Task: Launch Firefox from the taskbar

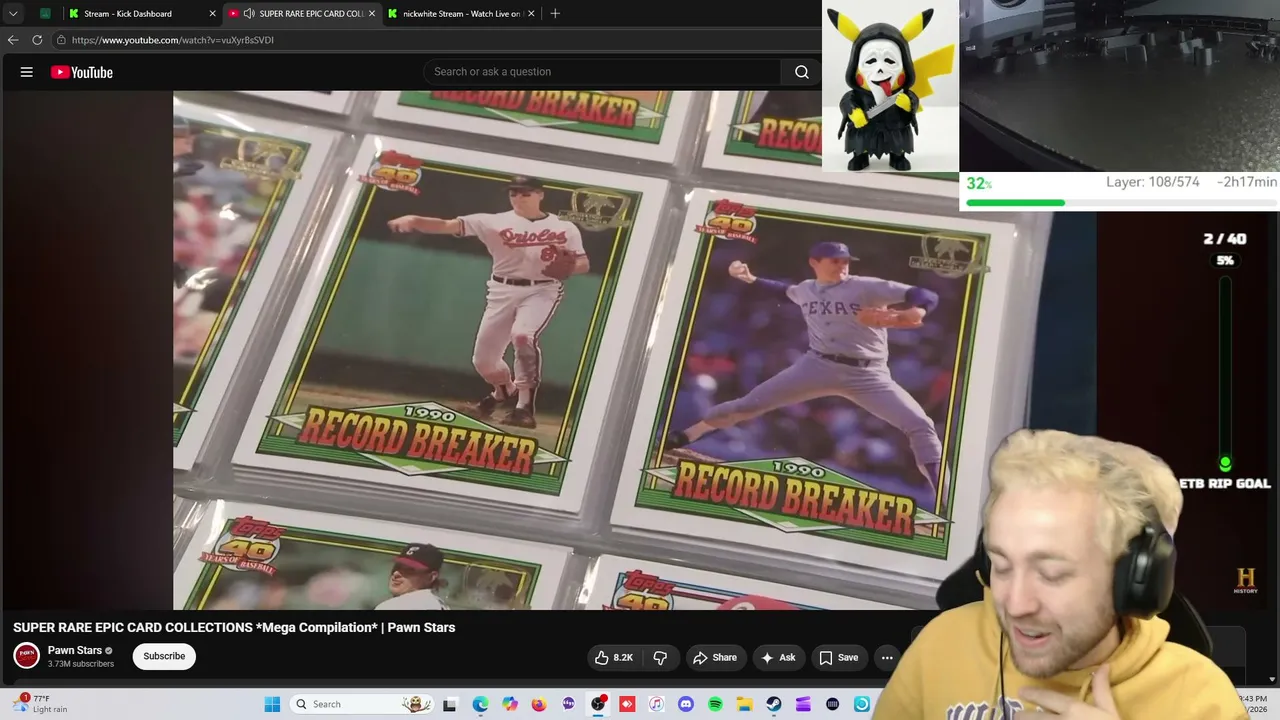Action: coord(539,704)
